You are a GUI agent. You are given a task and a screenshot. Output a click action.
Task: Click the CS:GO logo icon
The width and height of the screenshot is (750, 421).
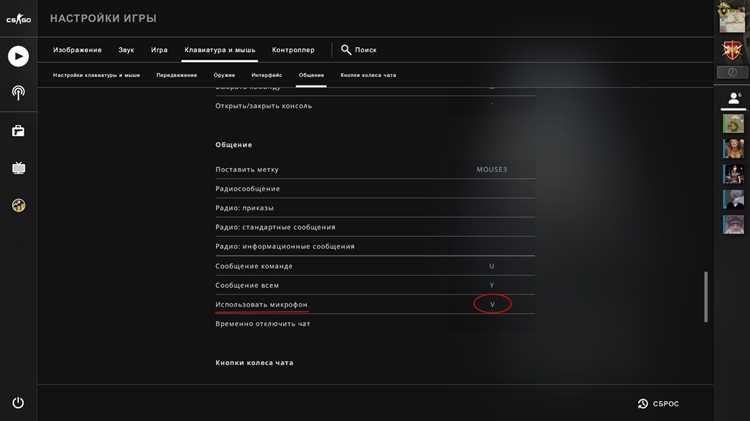[18, 19]
